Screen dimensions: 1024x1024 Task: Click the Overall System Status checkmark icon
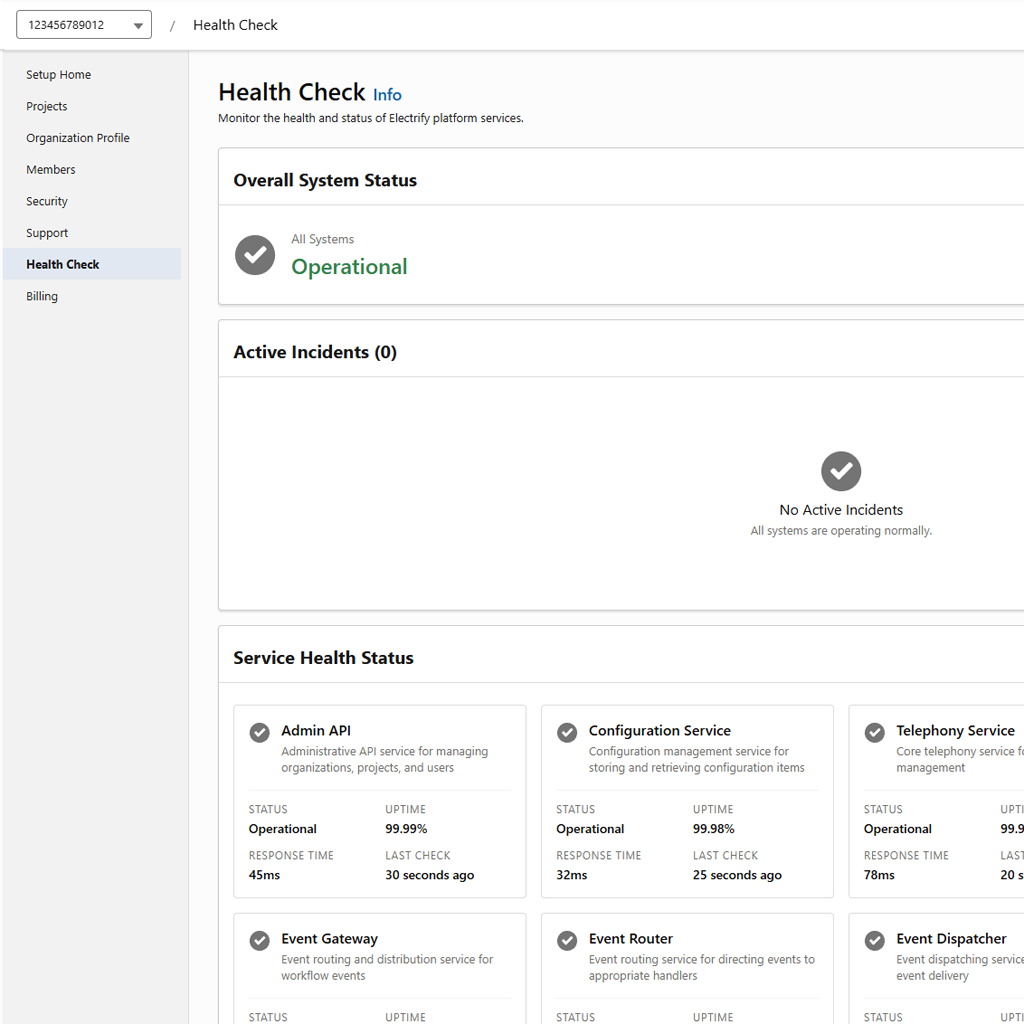click(255, 255)
